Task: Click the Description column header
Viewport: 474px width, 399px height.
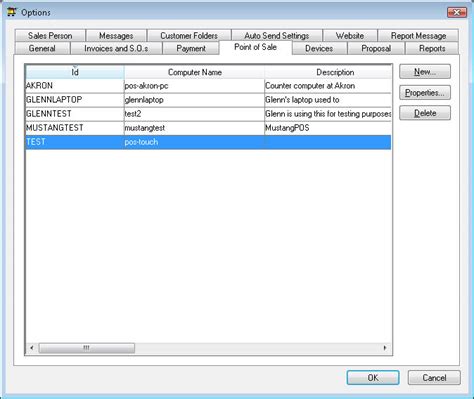Action: [x=328, y=72]
